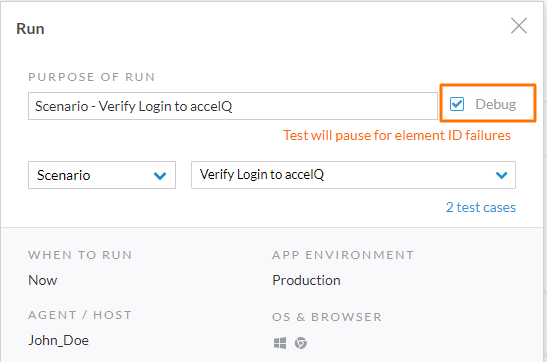The height and width of the screenshot is (362, 547).
Task: Edit the Purpose of Run text field
Action: [233, 106]
